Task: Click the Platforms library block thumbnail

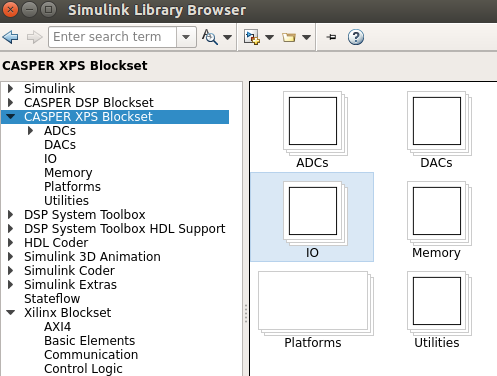Action: (316, 303)
